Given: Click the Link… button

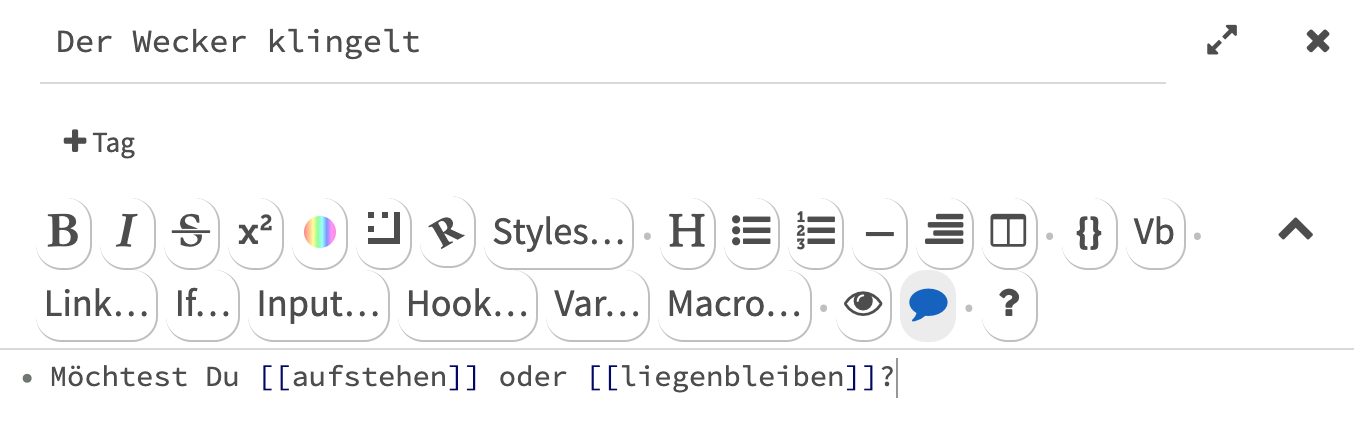Looking at the screenshot, I should coord(97,305).
